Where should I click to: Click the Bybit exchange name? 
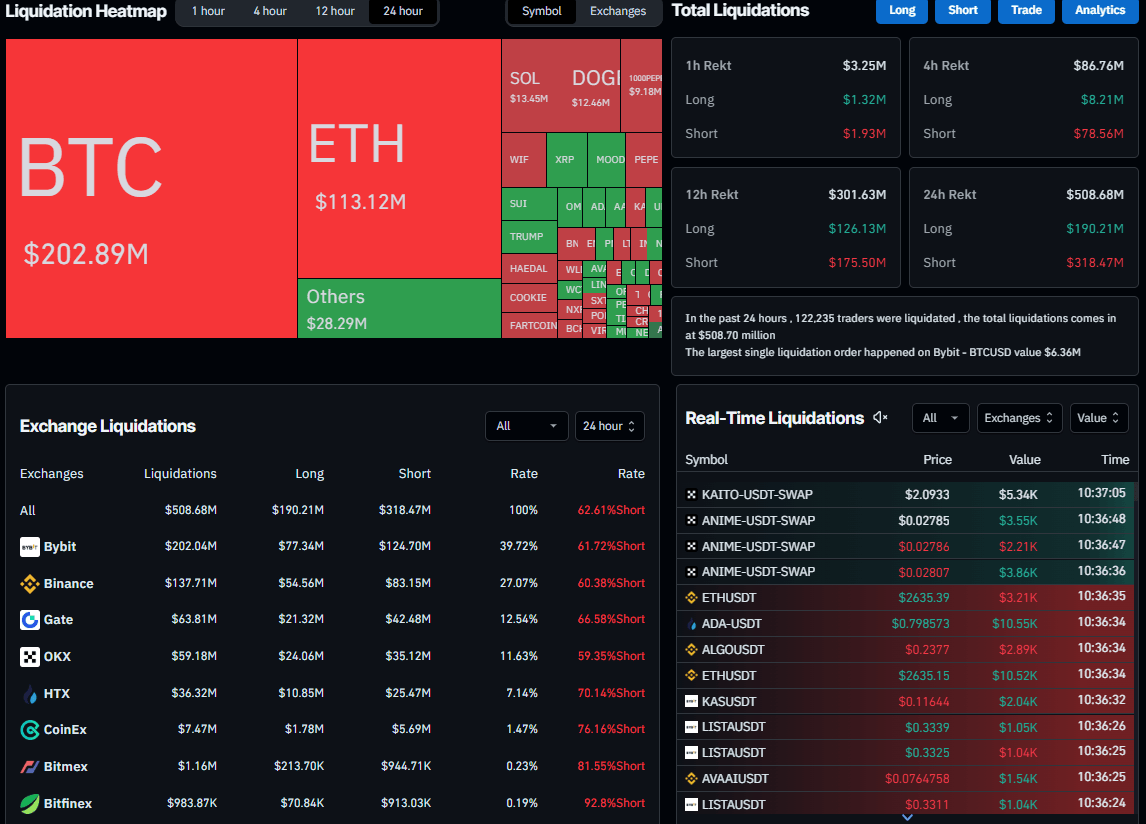click(60, 546)
